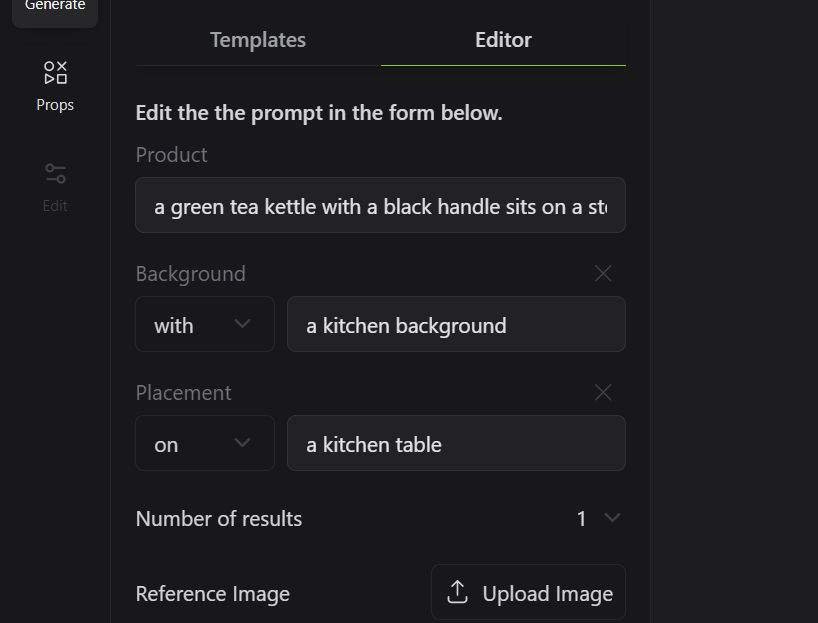Click the 'Reference Image' label
This screenshot has height=623, width=818.
click(213, 593)
